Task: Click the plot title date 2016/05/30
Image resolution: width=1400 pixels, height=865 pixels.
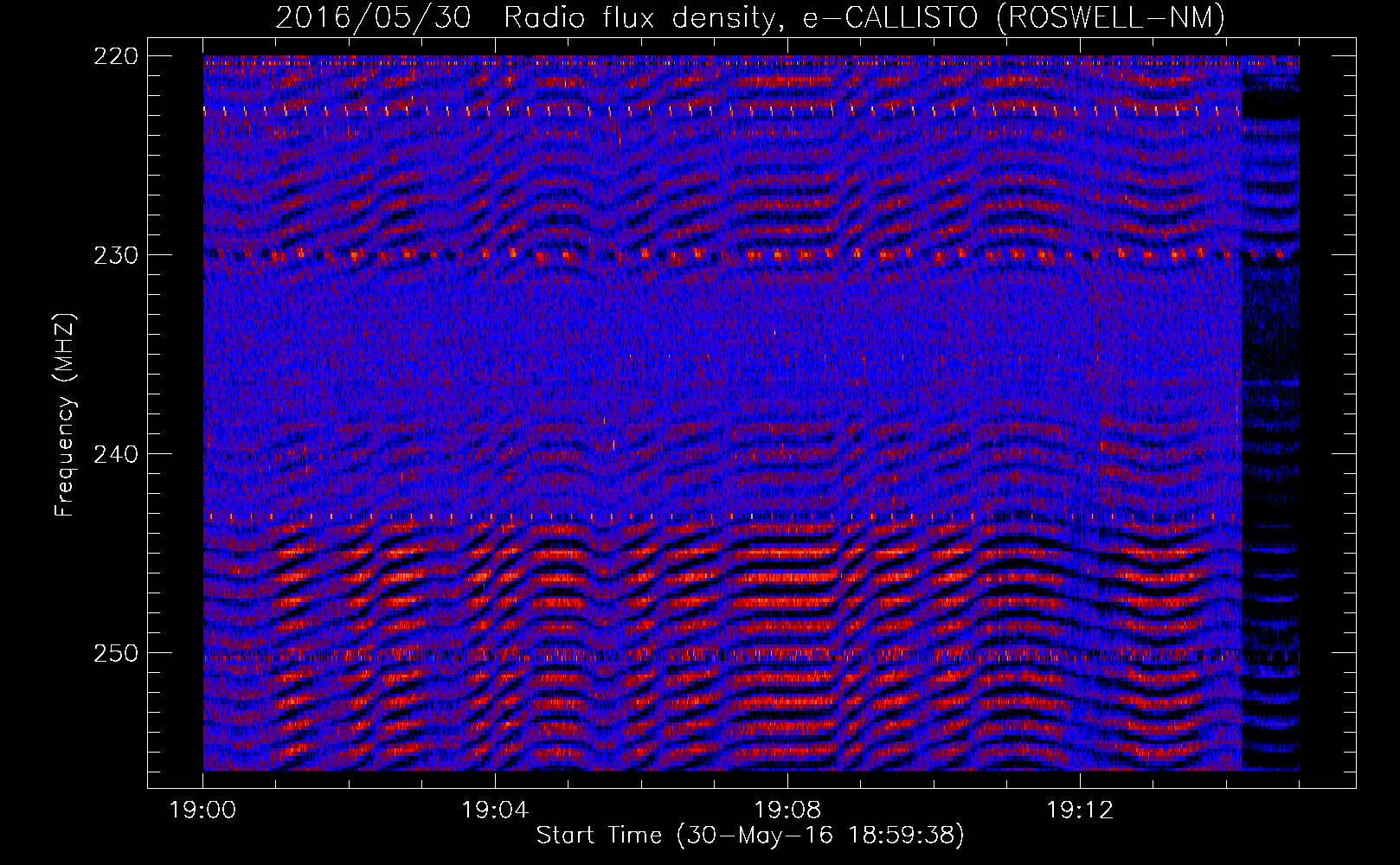Action: (x=373, y=16)
